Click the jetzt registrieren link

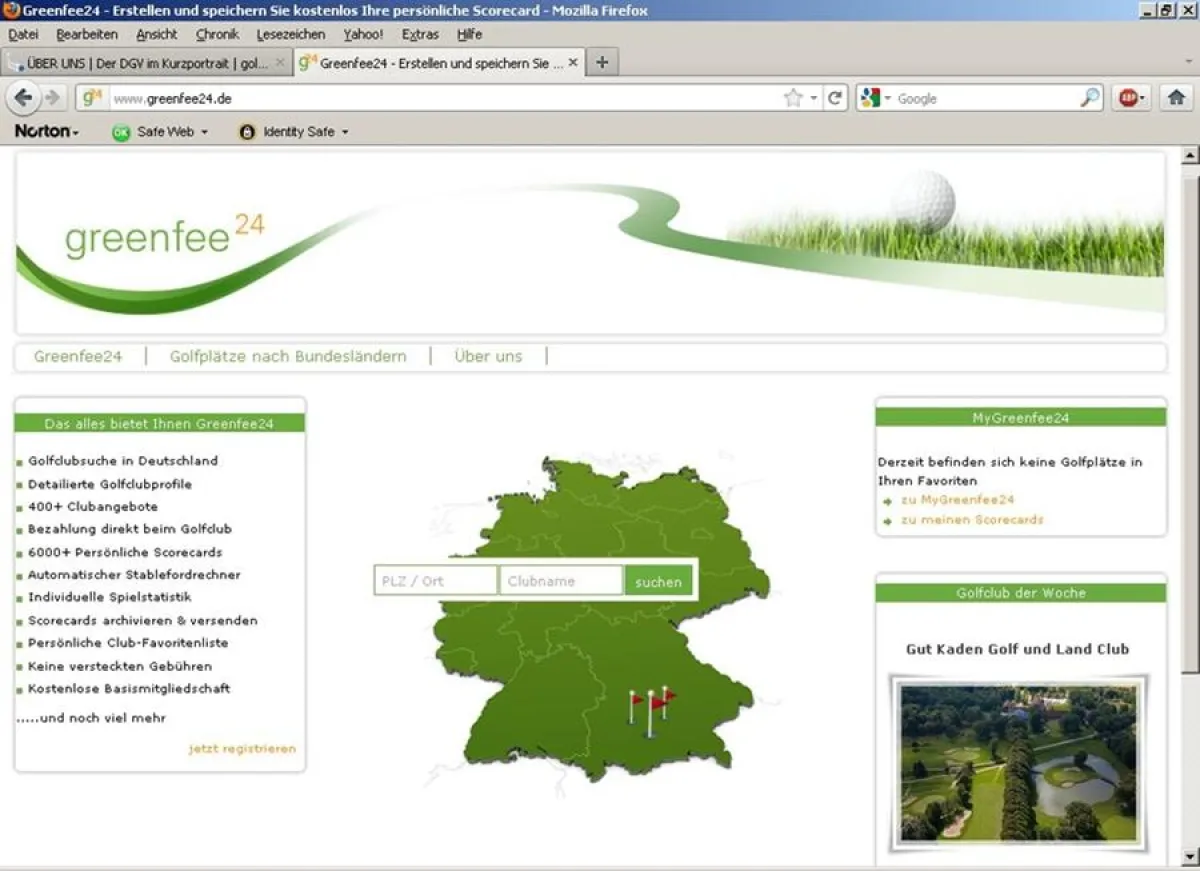point(242,748)
